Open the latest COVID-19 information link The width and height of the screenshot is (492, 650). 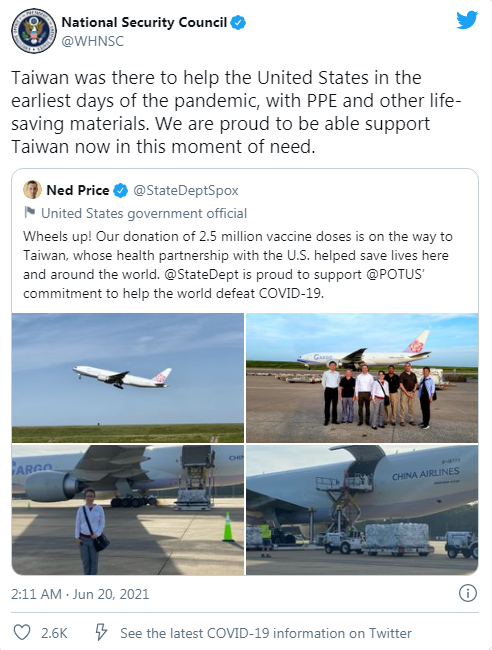266,633
